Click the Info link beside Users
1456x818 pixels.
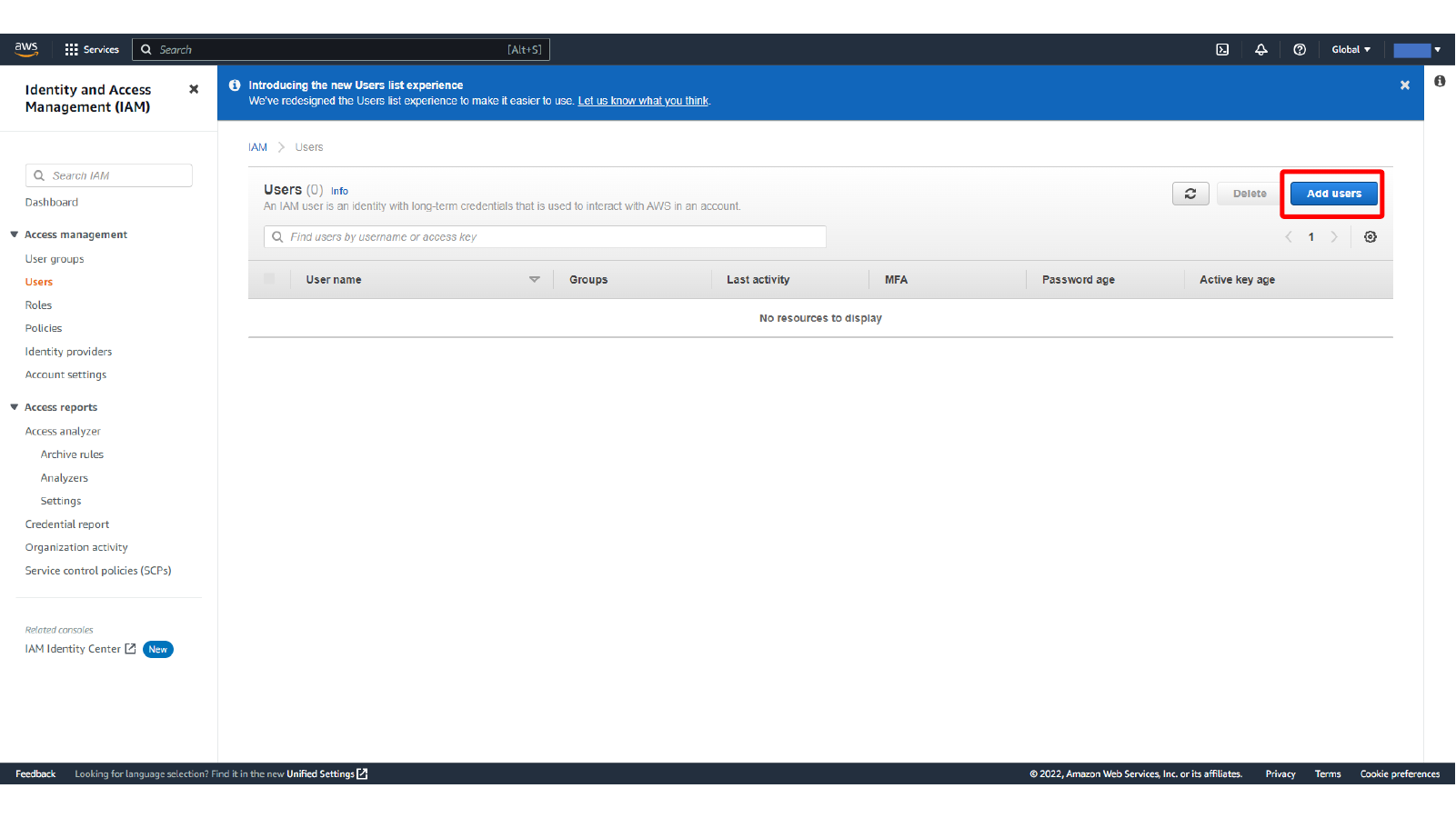pos(339,191)
